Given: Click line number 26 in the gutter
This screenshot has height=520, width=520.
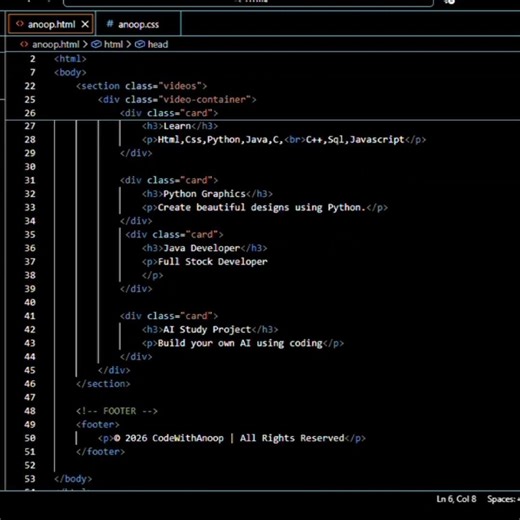Looking at the screenshot, I should [x=30, y=113].
